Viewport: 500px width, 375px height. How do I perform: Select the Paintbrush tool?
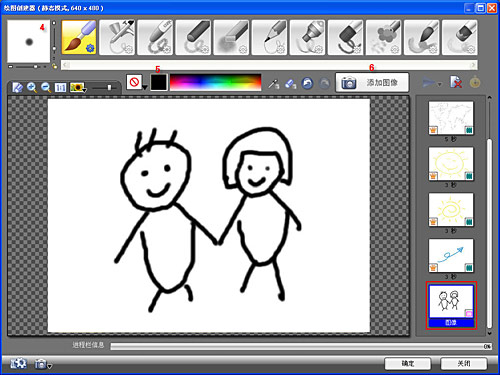tap(79, 37)
